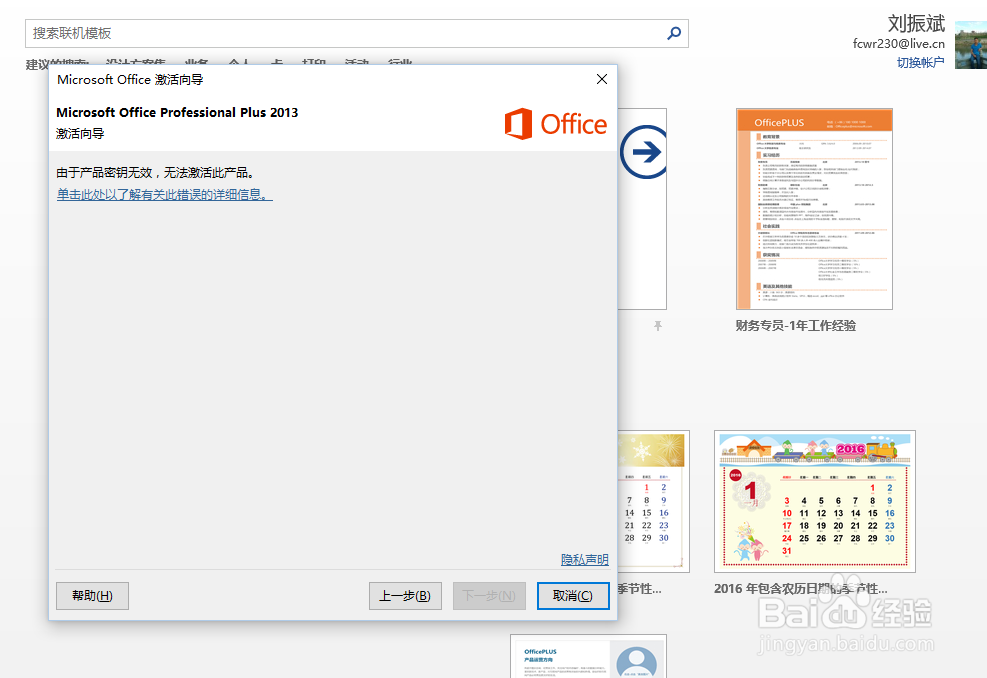The height and width of the screenshot is (678, 987).
Task: Open the 财务专员-1年工作经验 resume template thumbnail
Action: 815,209
